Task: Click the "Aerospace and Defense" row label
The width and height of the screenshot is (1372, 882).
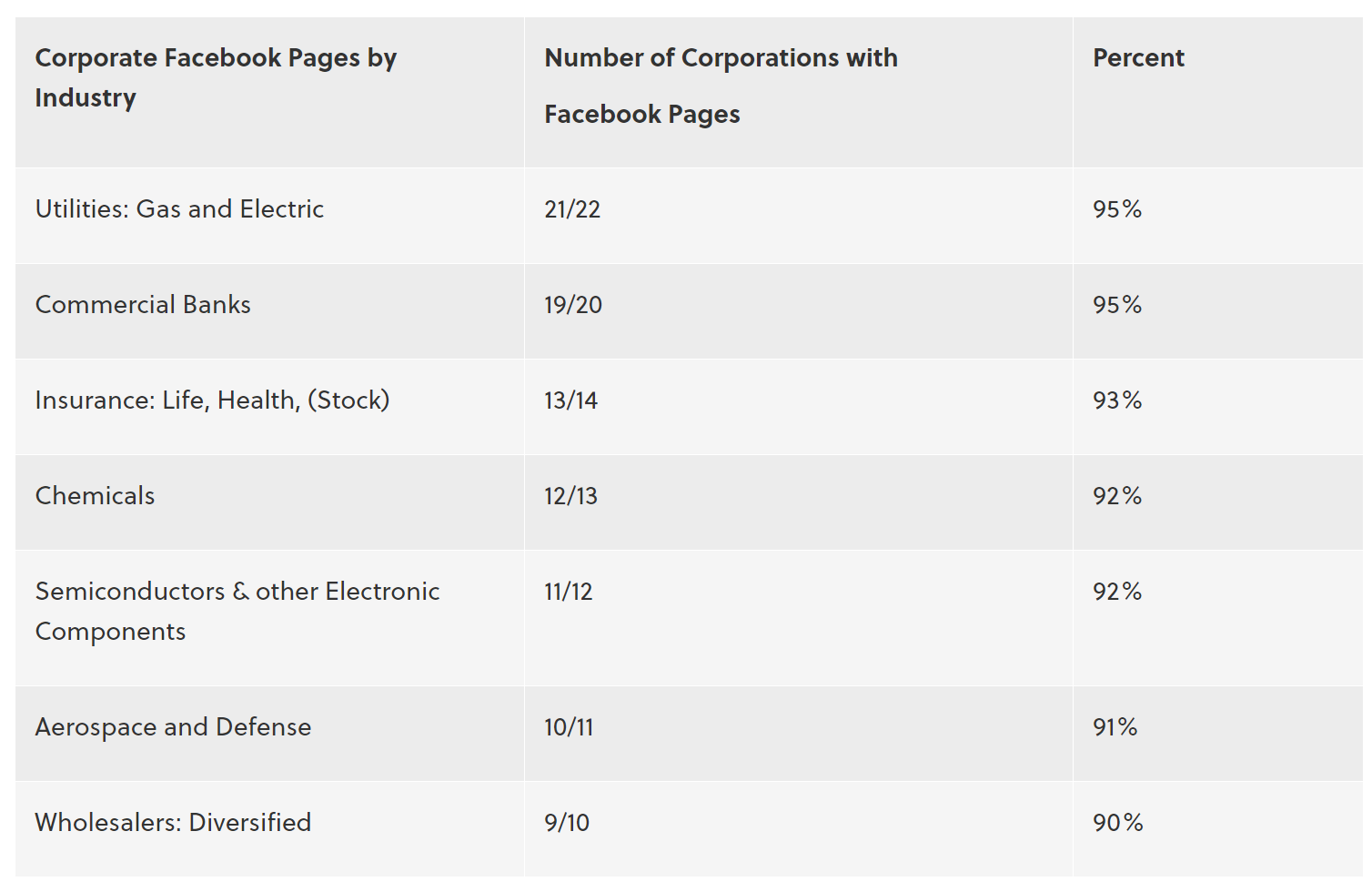Action: point(173,727)
